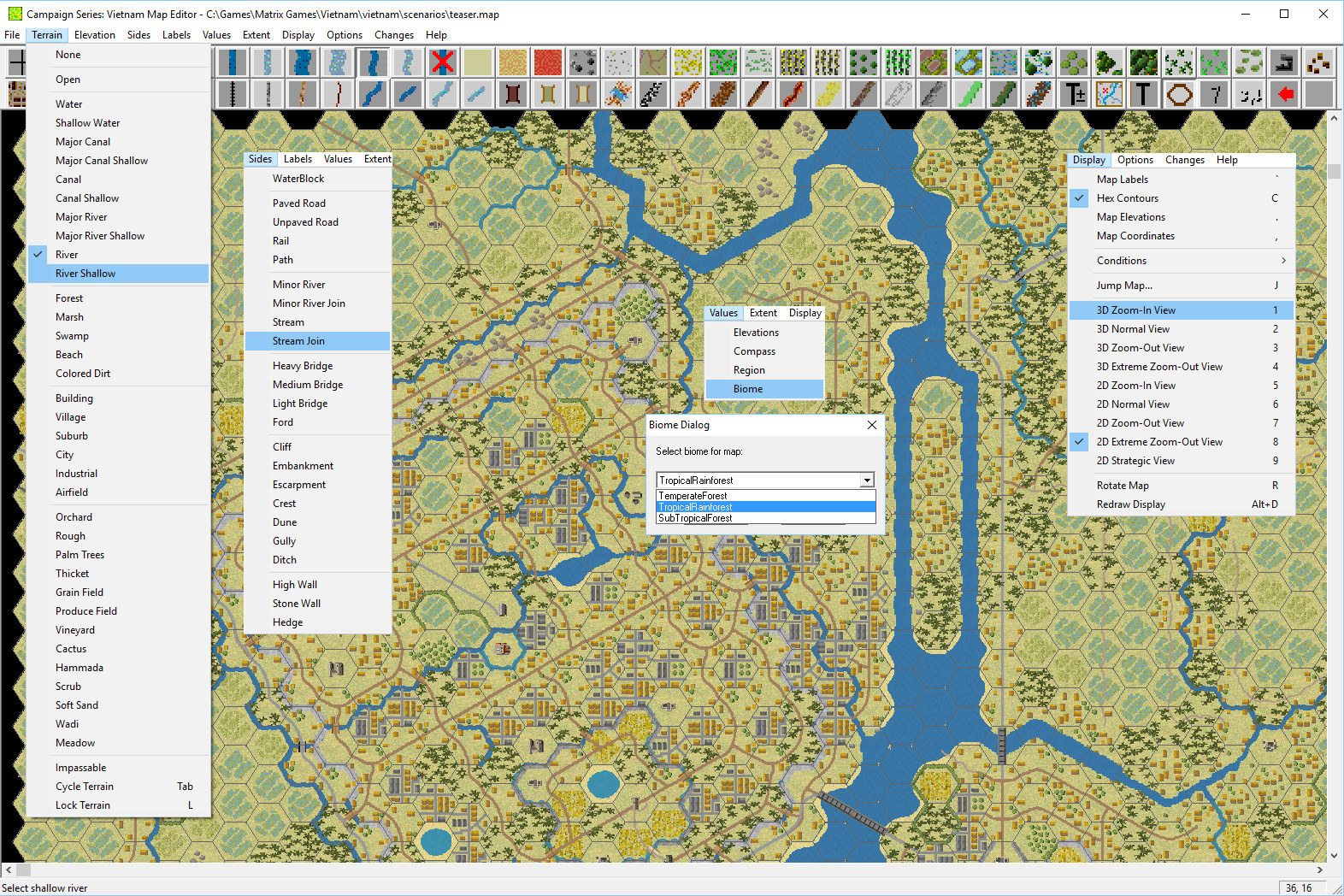
Task: Select the hex outline contour icon
Action: 1179,93
